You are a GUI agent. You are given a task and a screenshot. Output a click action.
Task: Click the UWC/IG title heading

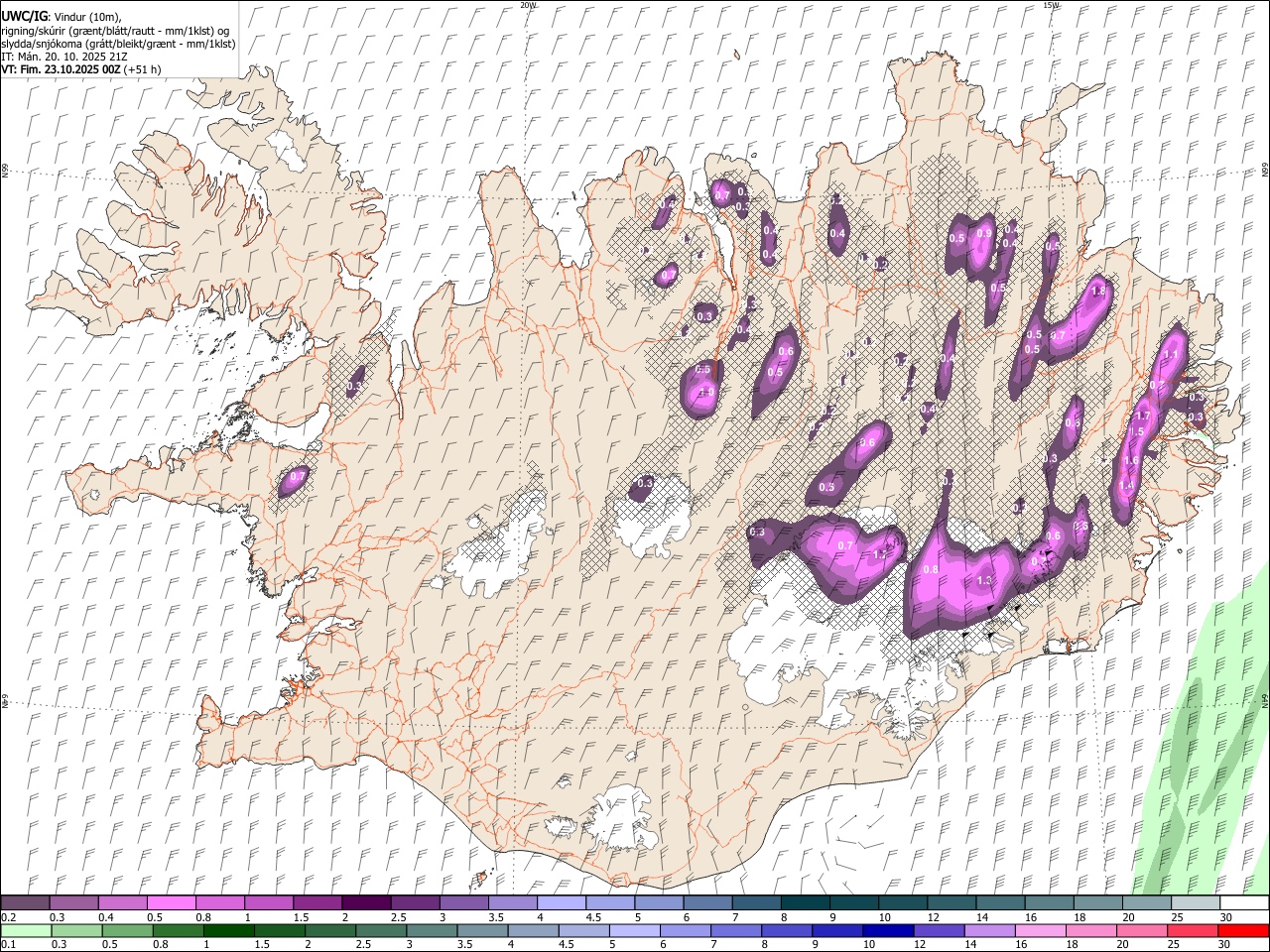23,17
